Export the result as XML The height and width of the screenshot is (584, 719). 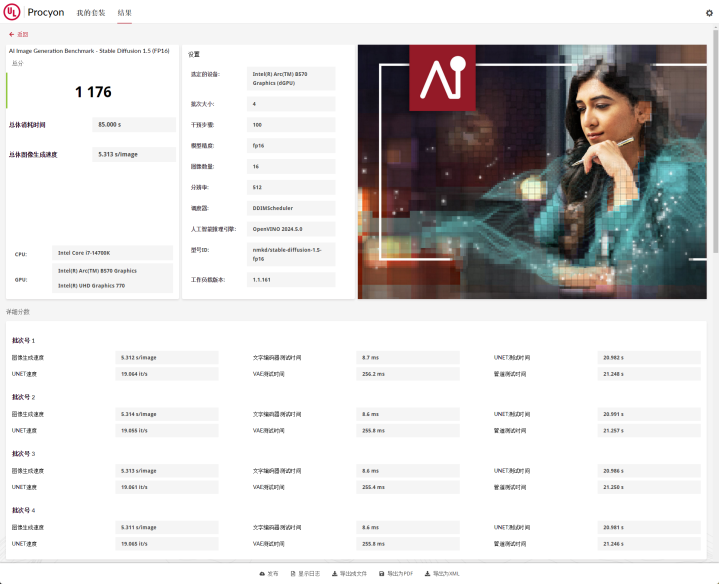click(x=442, y=573)
